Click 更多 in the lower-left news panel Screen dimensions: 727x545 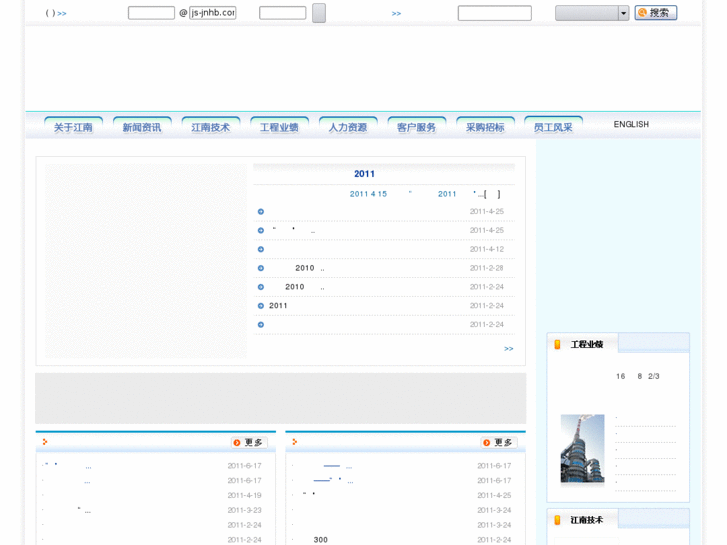[249, 442]
